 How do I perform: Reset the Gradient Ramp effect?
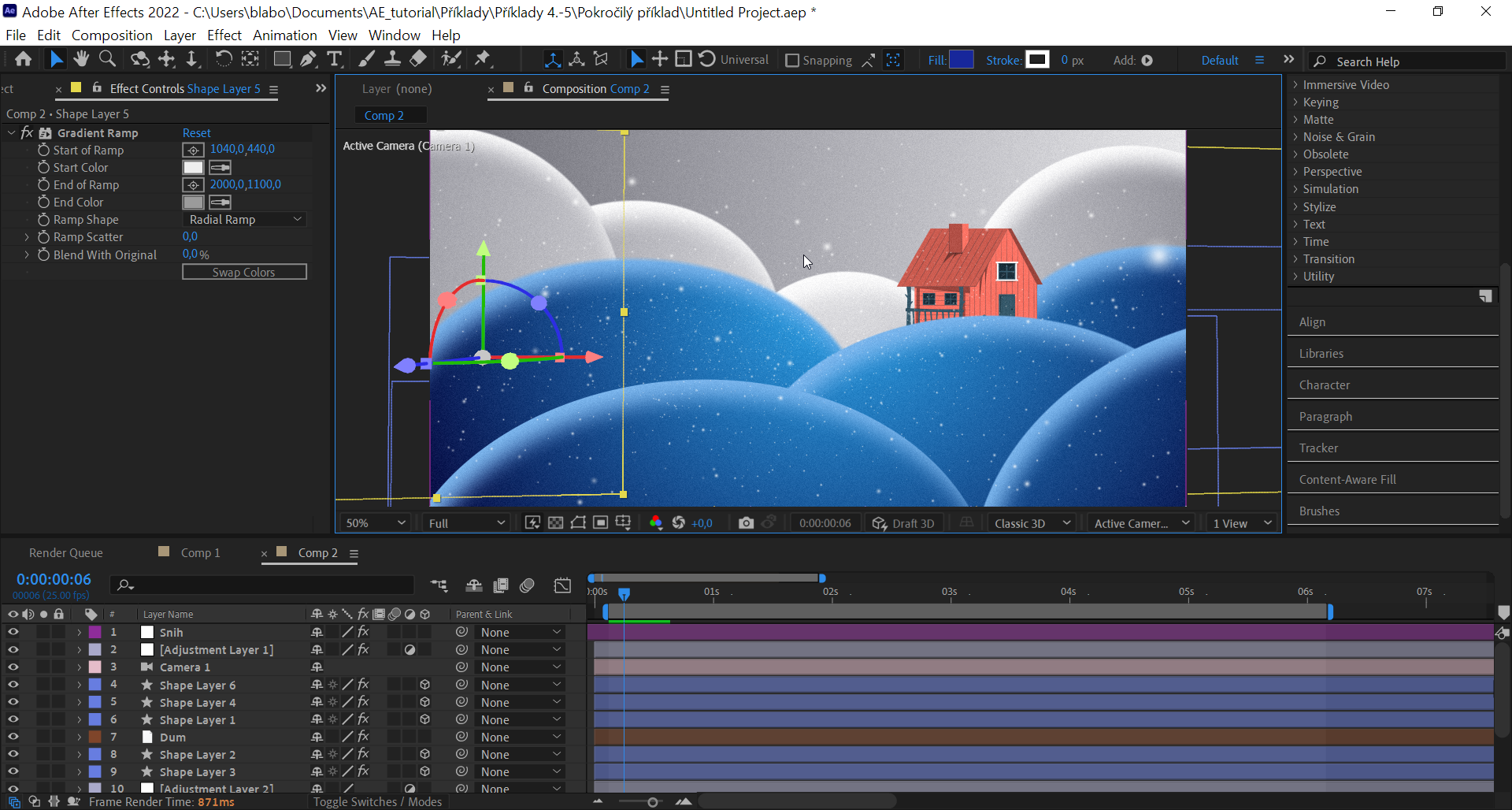pyautogui.click(x=196, y=132)
